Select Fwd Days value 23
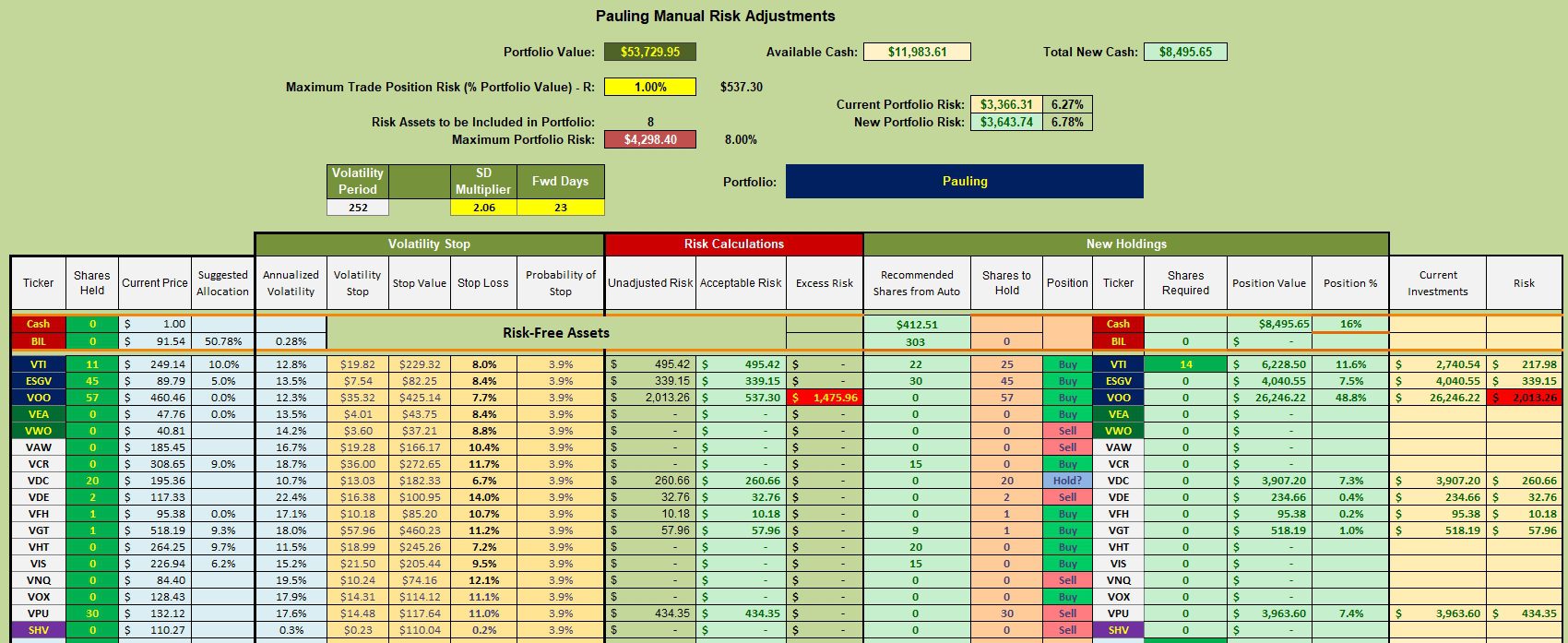1568x643 pixels. 560,208
